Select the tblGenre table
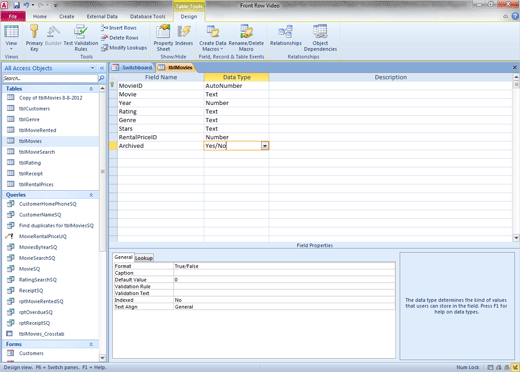The height and width of the screenshot is (372, 520). pos(29,119)
